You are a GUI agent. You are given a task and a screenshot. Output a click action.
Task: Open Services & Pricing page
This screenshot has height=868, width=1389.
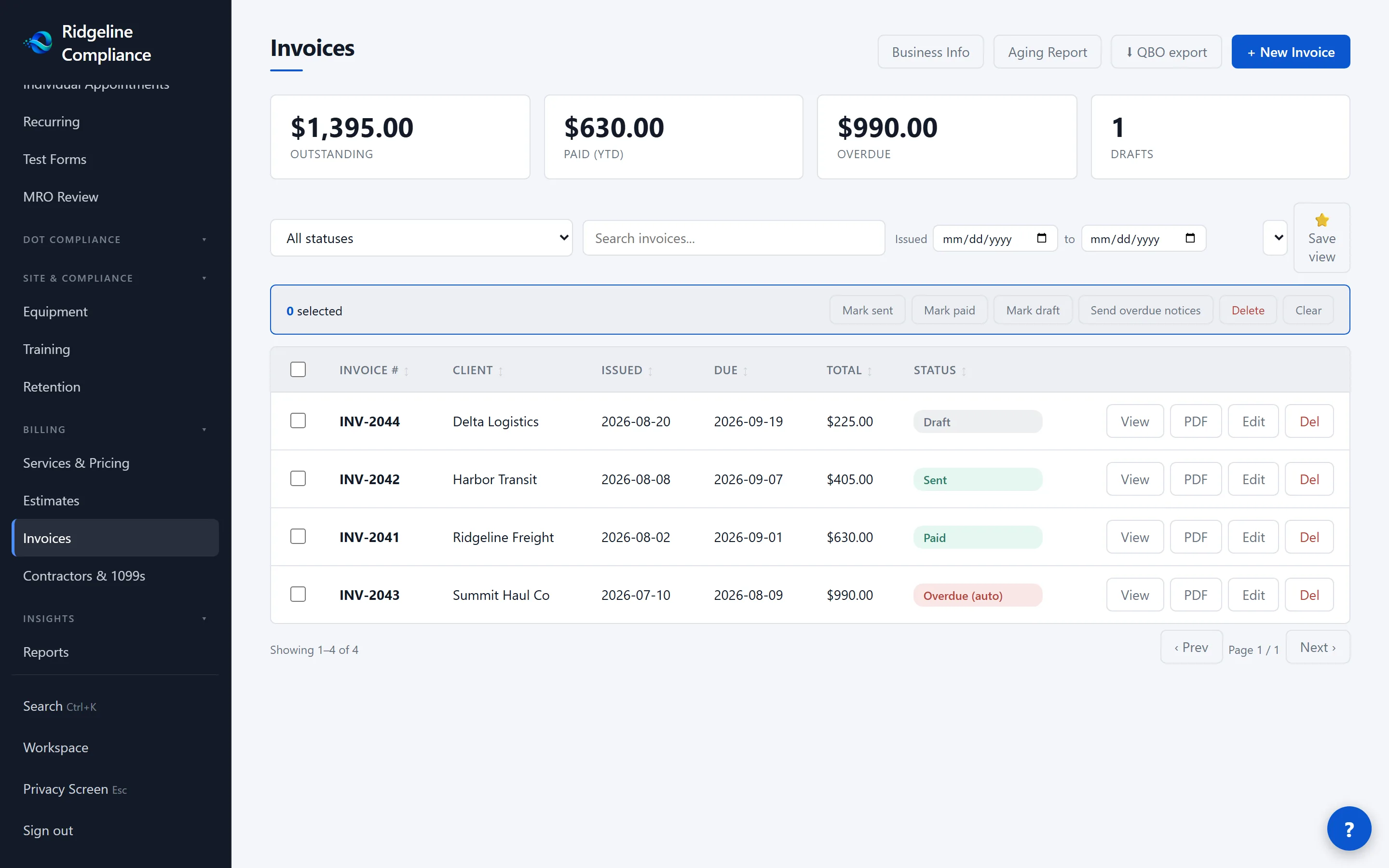point(115,463)
